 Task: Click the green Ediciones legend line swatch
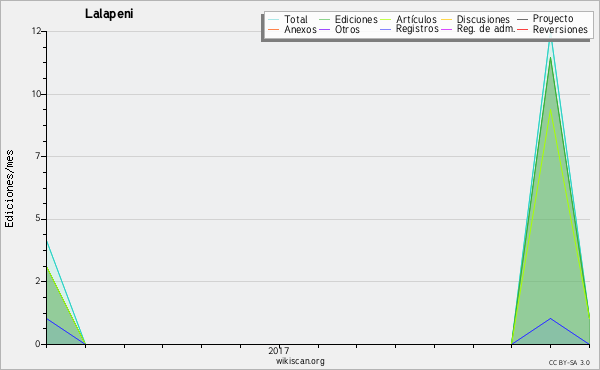(324, 20)
